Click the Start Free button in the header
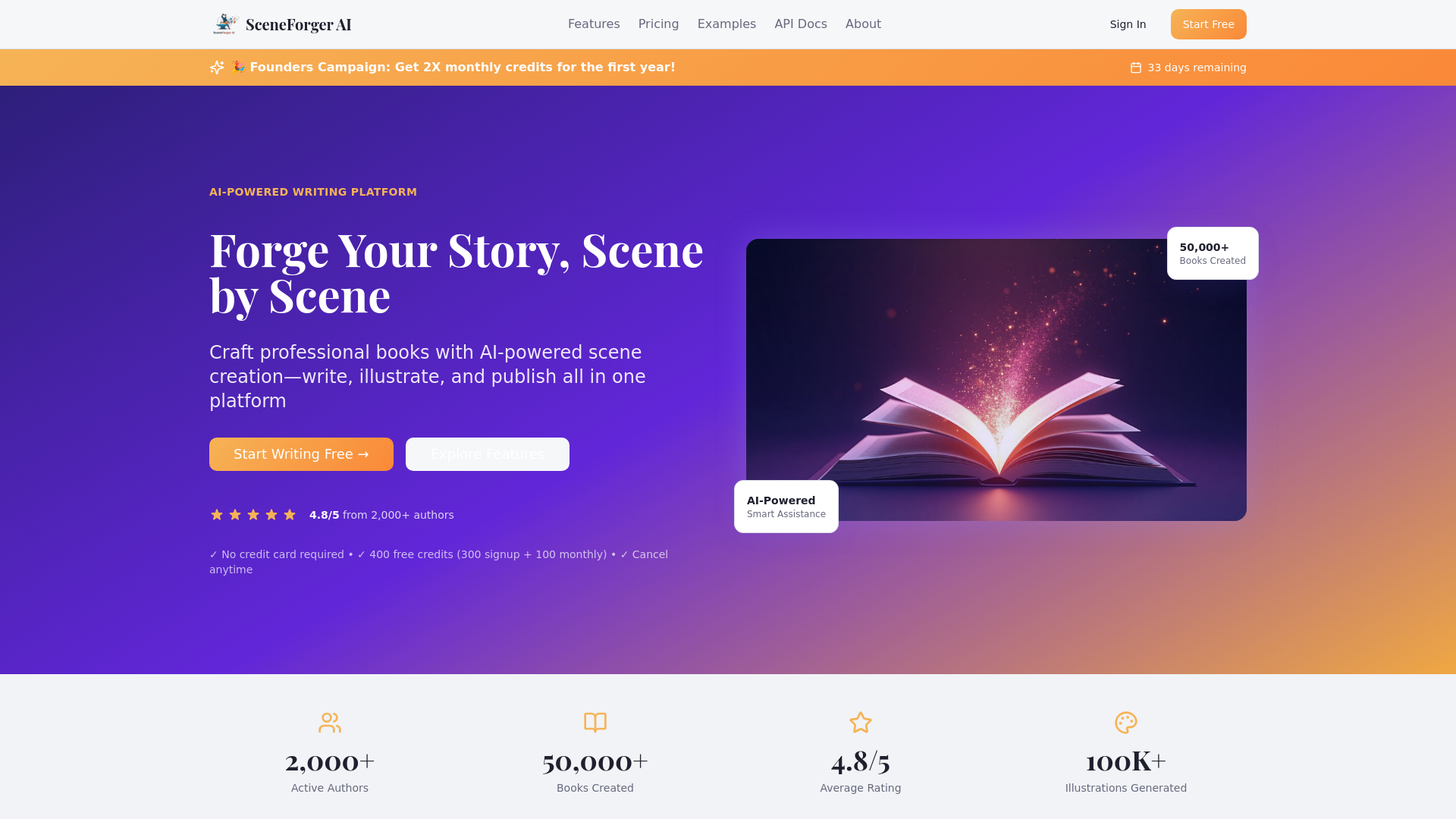The height and width of the screenshot is (819, 1456). coord(1209,24)
